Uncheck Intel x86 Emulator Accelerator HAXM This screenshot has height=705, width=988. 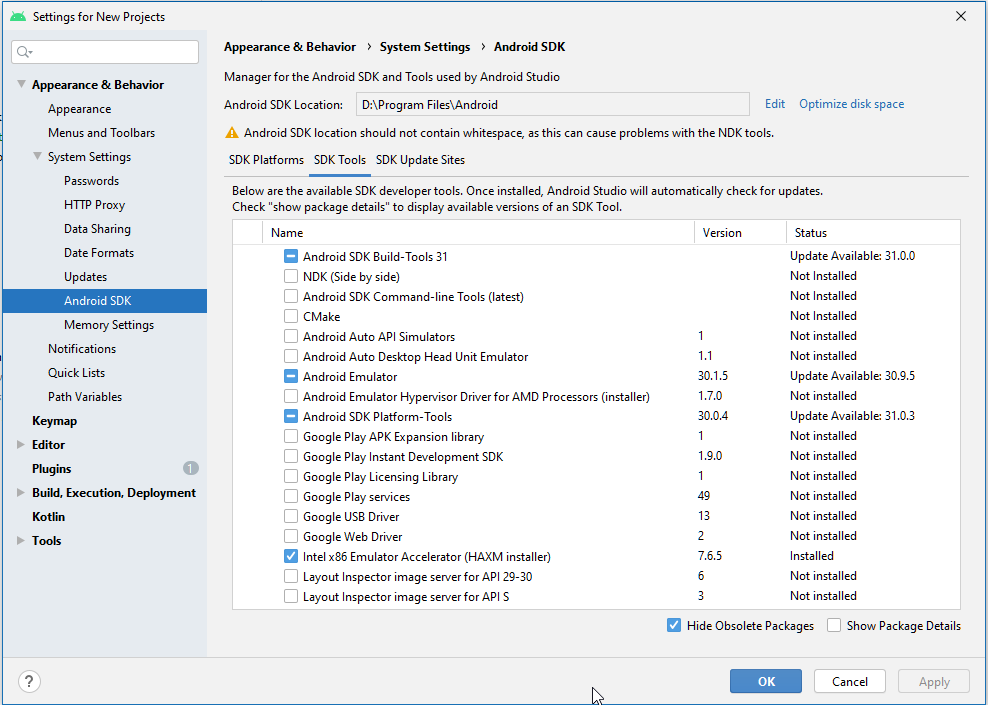click(x=291, y=556)
